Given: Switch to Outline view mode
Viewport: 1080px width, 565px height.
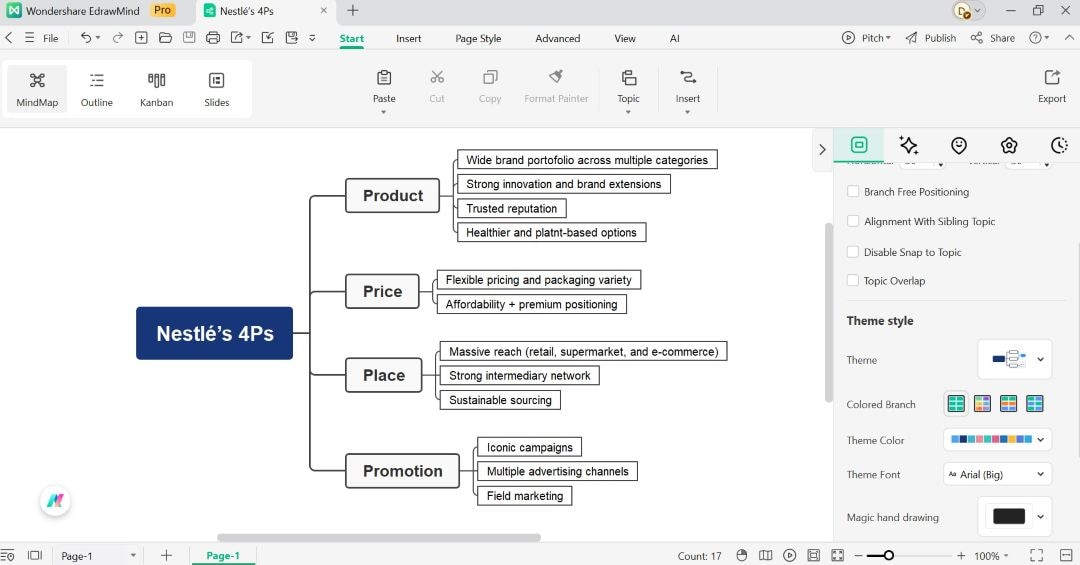Looking at the screenshot, I should [96, 89].
